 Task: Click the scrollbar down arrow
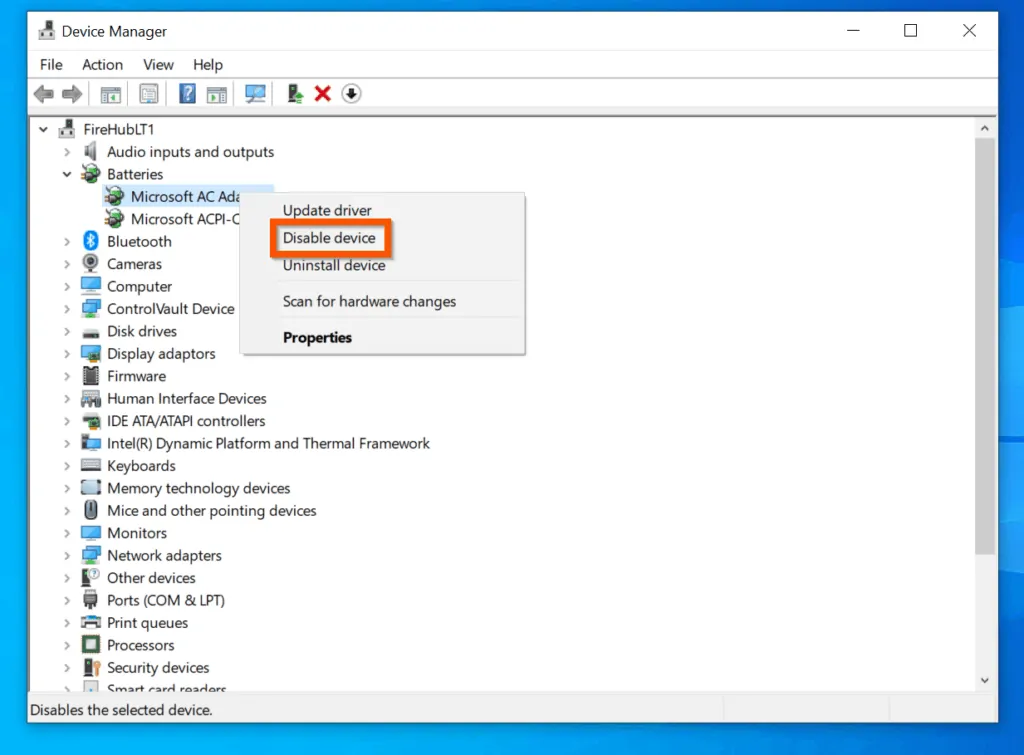985,678
